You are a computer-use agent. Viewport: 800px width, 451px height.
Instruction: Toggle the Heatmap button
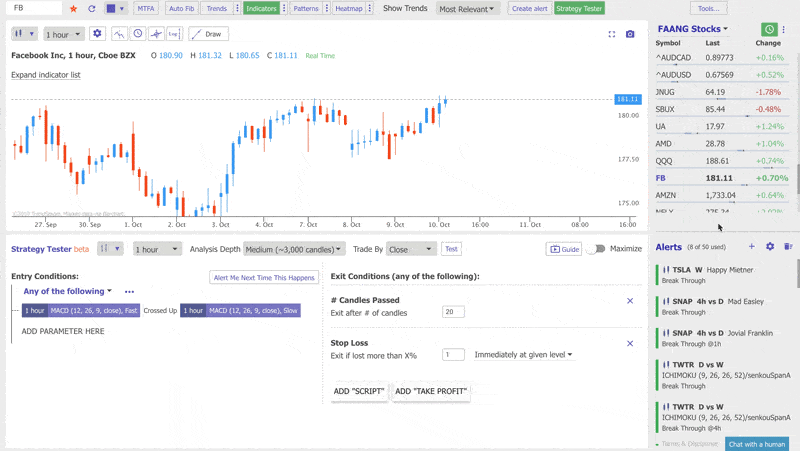349,9
